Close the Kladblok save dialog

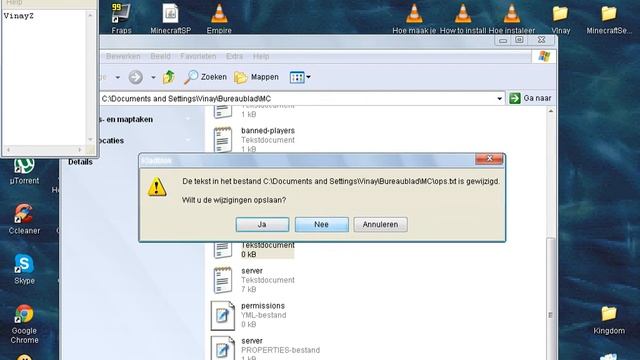coord(489,159)
